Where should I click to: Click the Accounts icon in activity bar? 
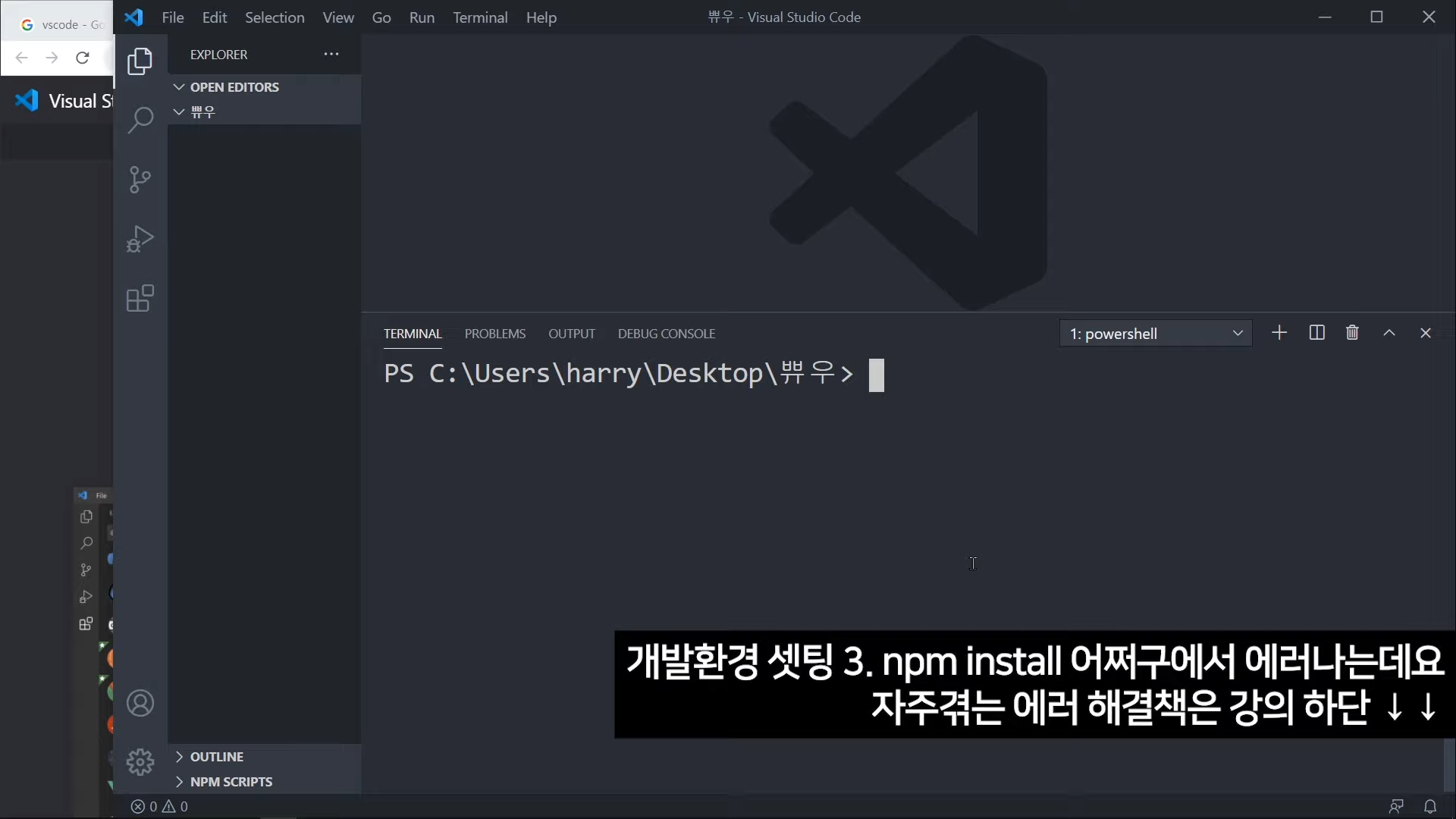[140, 704]
